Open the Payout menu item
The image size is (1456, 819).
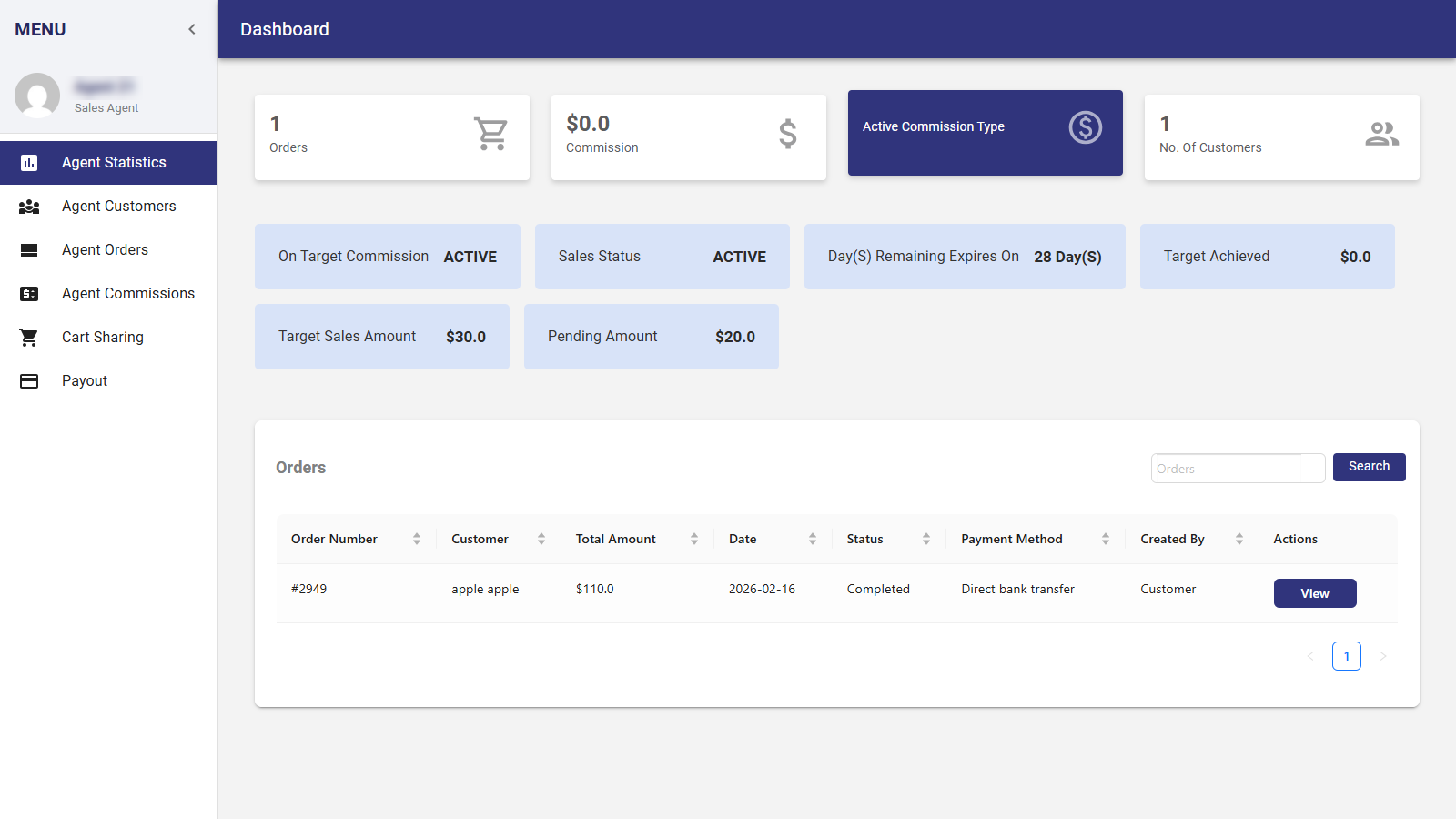click(x=85, y=381)
